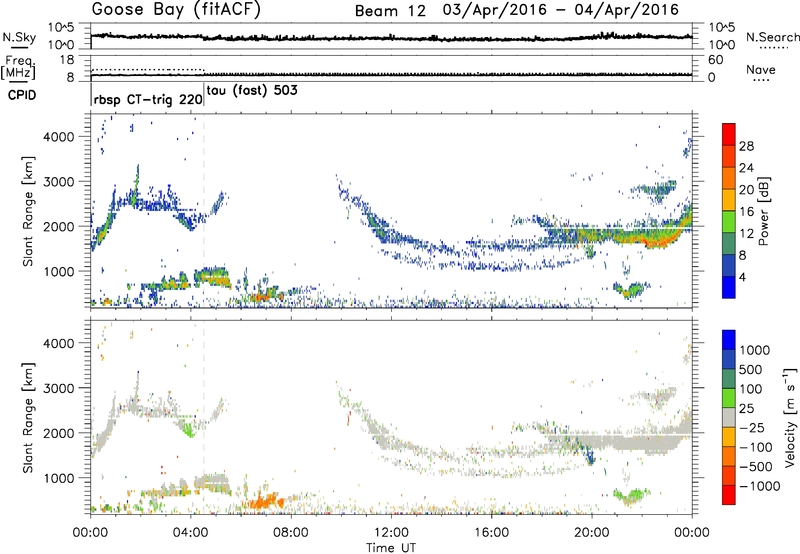
Task: Click the '28' value on Power color bar
Action: point(746,146)
